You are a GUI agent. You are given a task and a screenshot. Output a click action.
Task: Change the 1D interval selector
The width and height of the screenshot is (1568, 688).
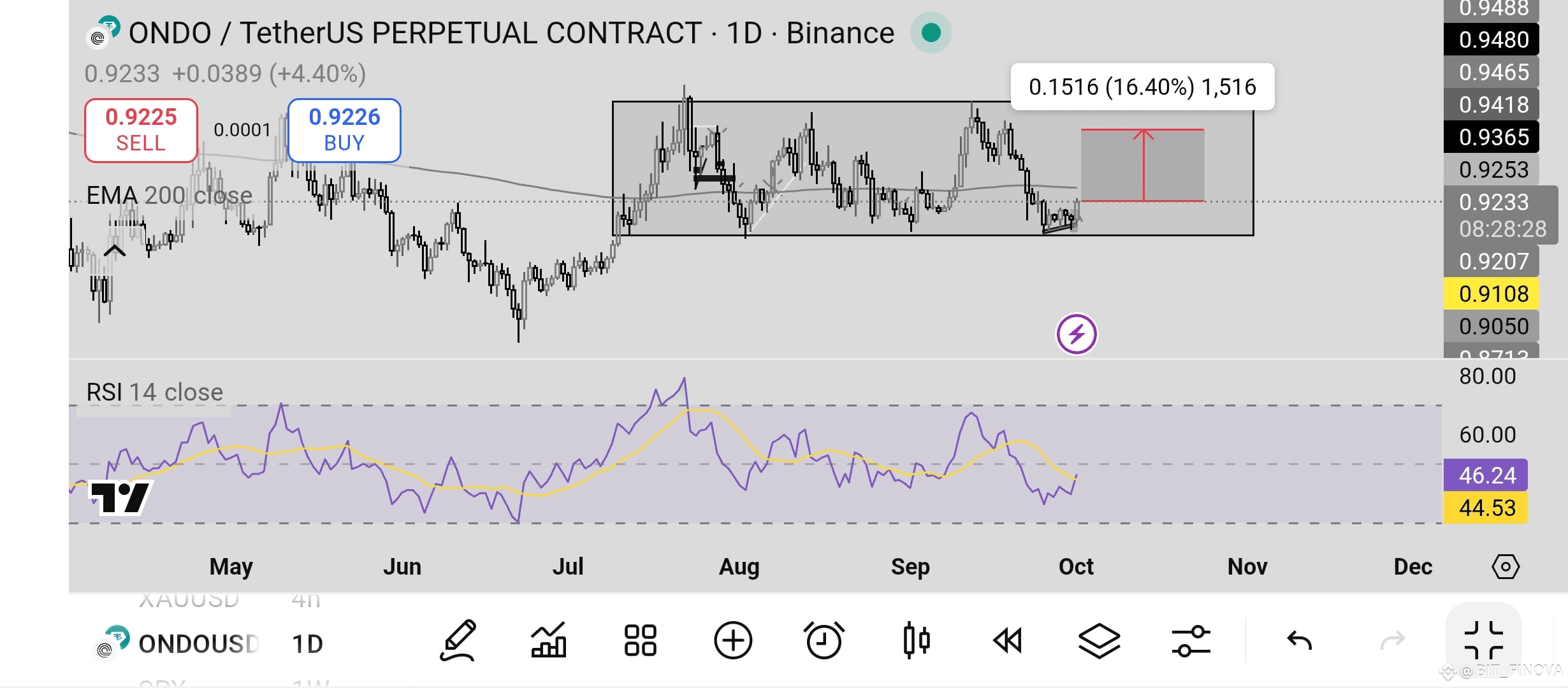307,643
